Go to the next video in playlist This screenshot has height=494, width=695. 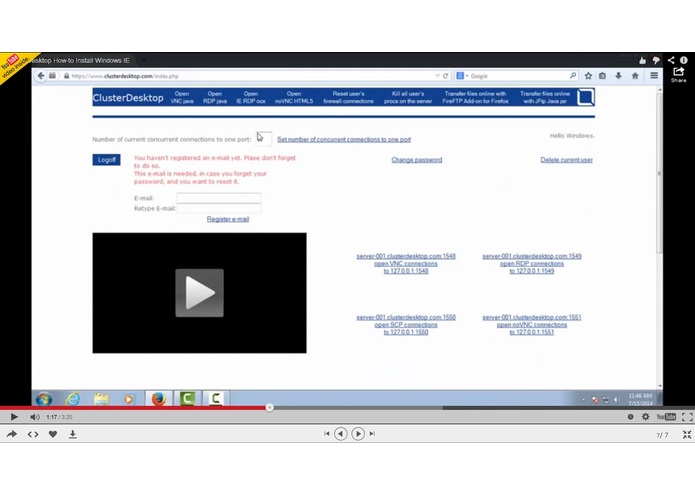[358, 434]
